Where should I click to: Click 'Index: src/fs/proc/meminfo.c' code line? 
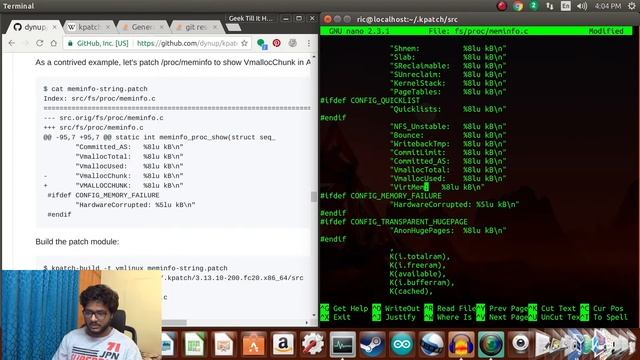[100, 99]
